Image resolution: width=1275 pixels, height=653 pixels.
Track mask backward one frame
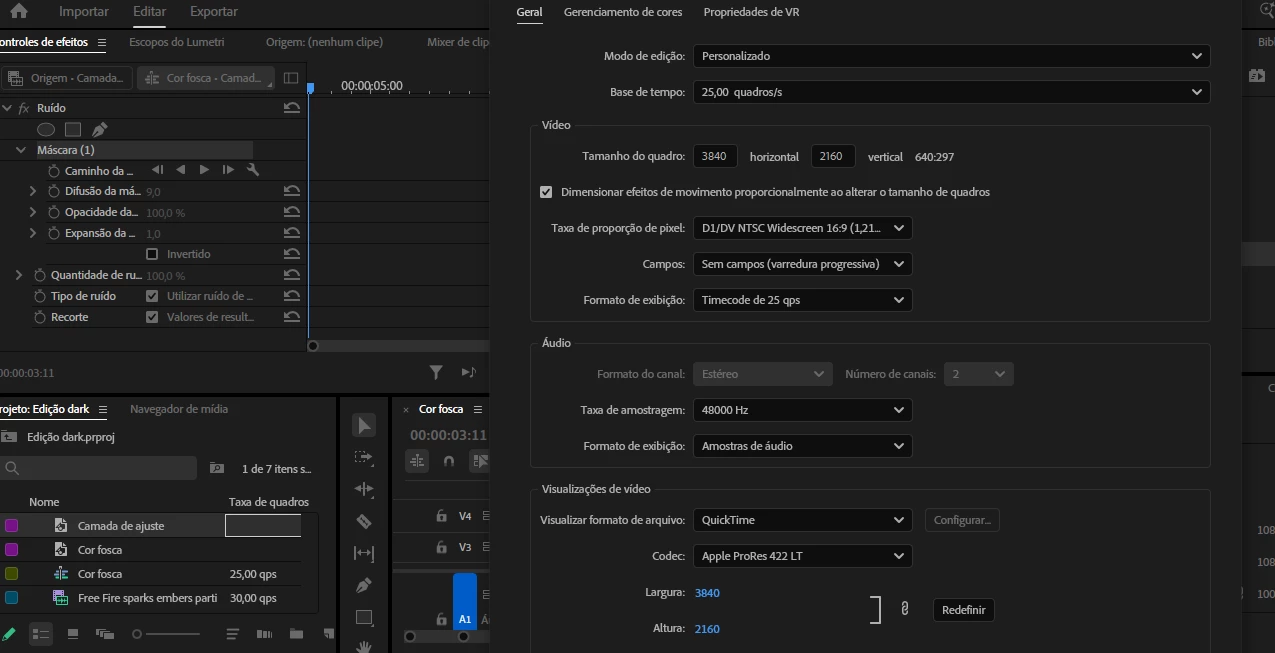click(158, 170)
